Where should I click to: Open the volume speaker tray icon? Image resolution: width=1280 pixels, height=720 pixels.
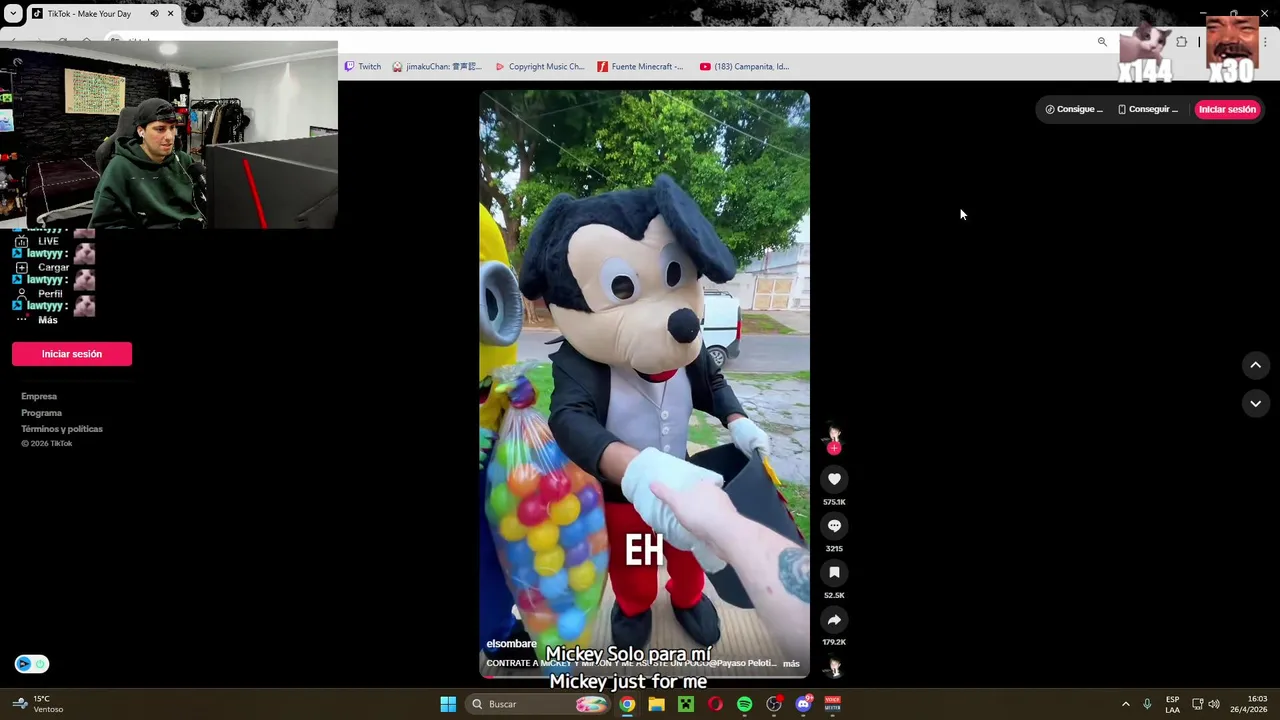[x=1214, y=704]
